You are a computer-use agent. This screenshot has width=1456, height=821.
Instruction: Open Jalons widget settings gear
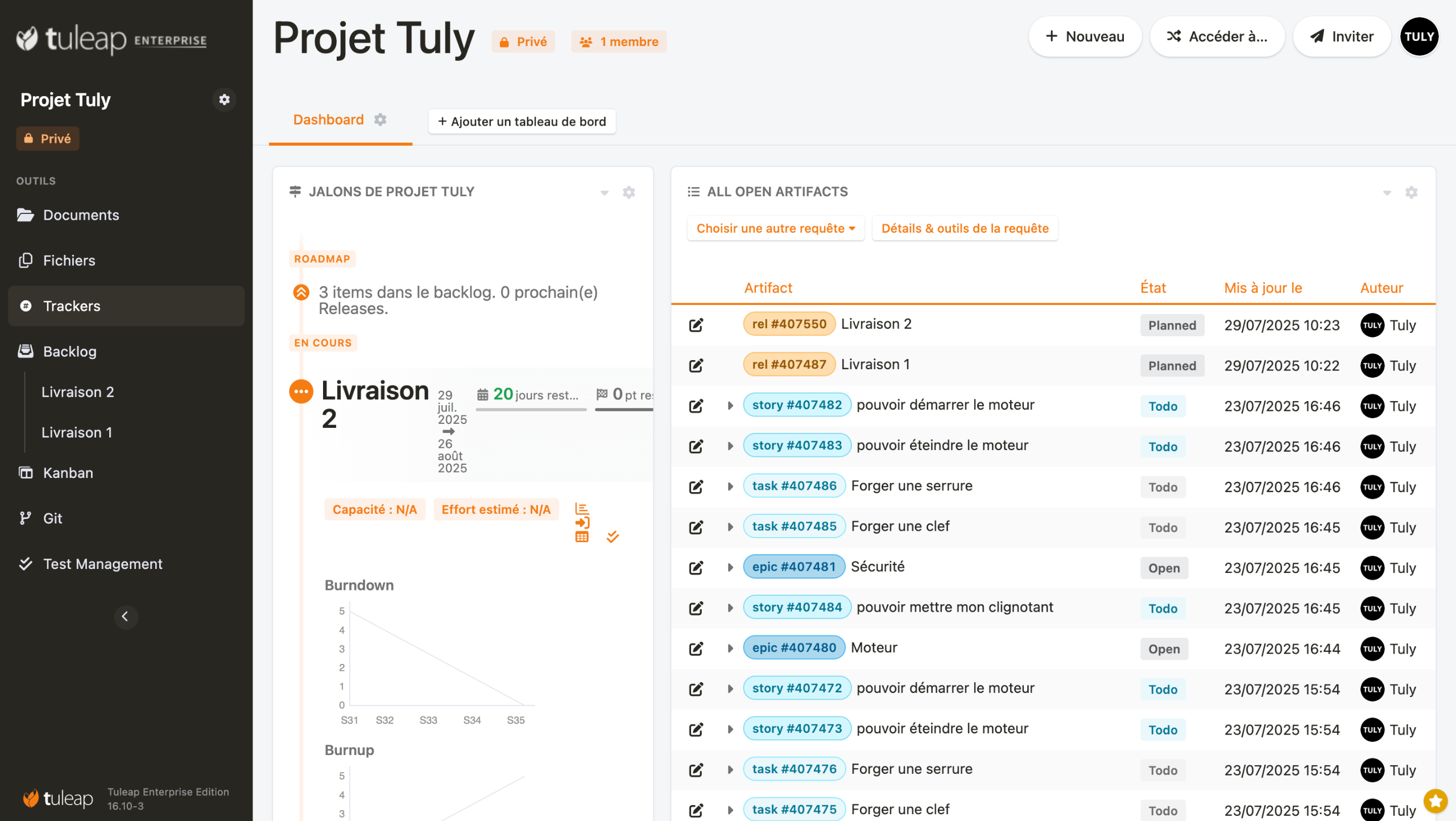click(628, 192)
